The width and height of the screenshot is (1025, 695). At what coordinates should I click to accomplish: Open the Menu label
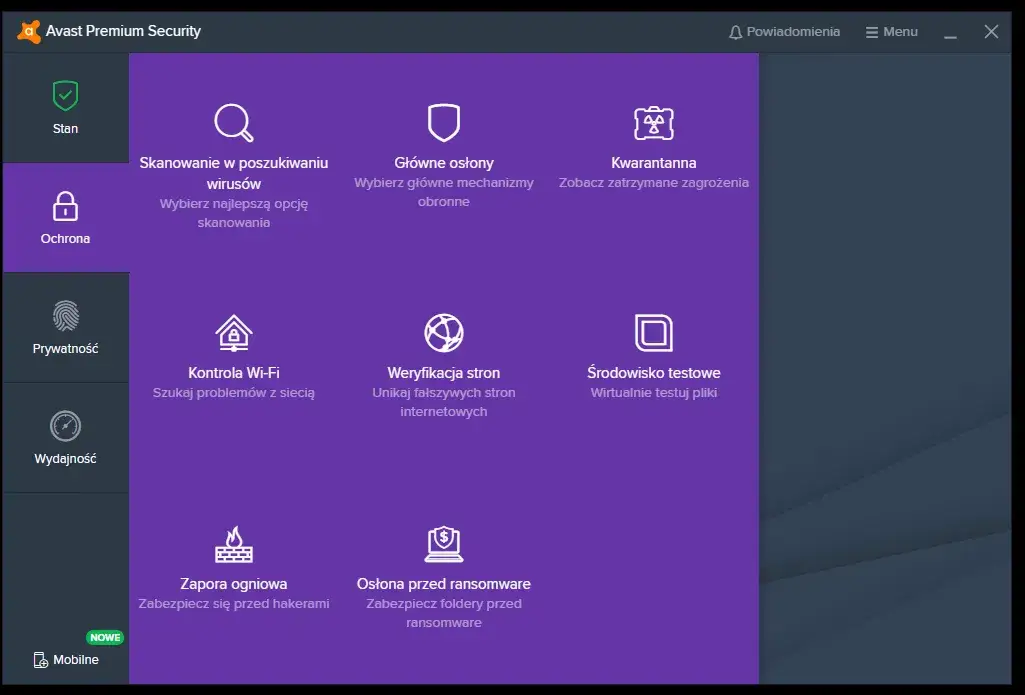coord(900,31)
